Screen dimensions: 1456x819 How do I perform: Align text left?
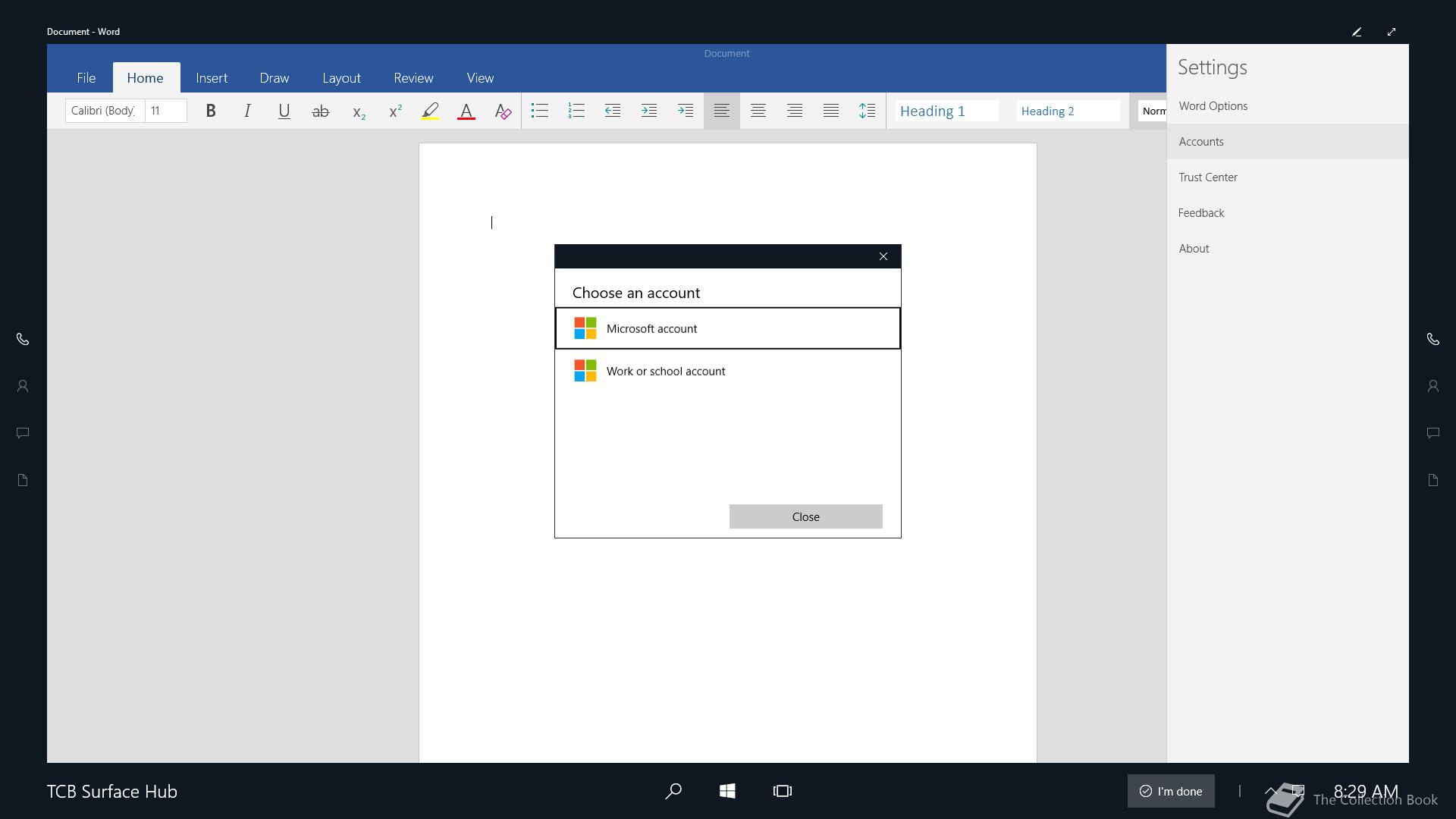tap(721, 111)
